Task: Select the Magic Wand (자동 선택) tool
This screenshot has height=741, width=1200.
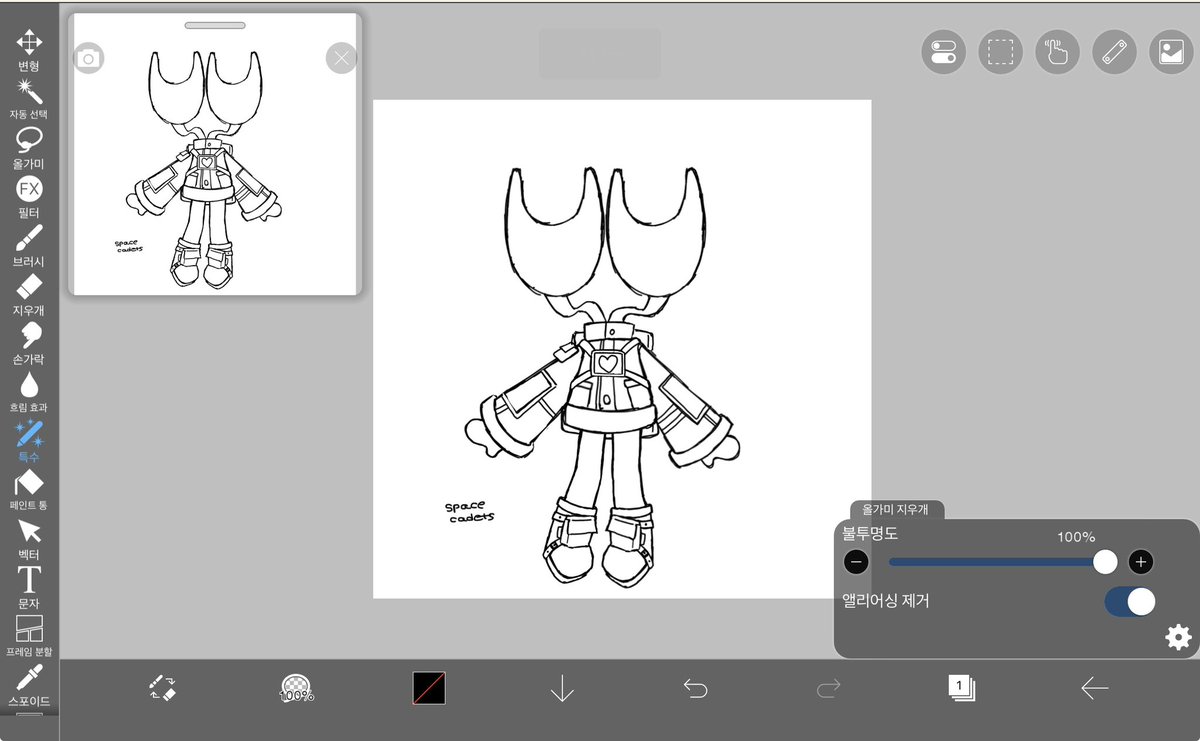Action: click(29, 99)
